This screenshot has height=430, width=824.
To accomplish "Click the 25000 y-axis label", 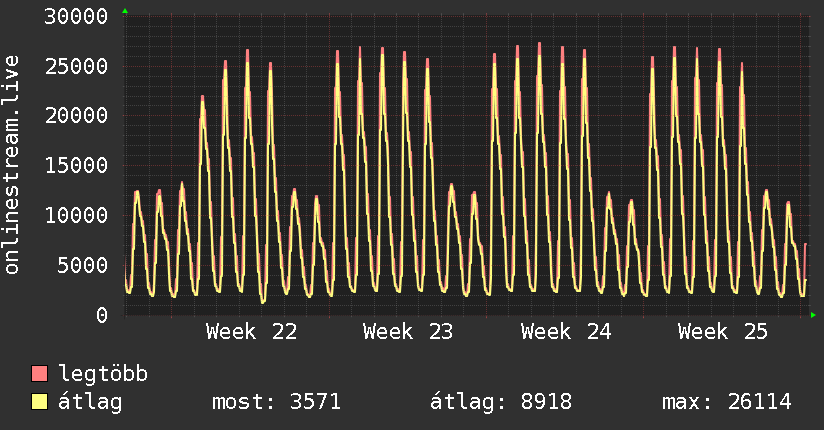I will click(x=76, y=67).
